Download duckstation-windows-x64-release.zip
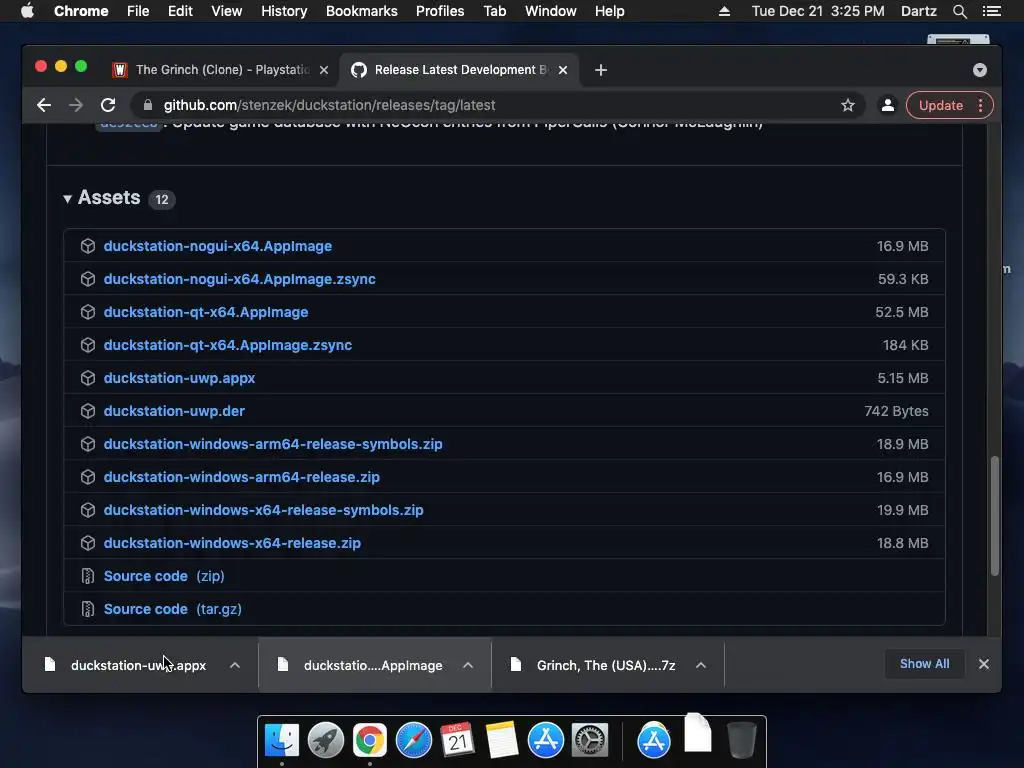The image size is (1024, 768). pos(232,543)
